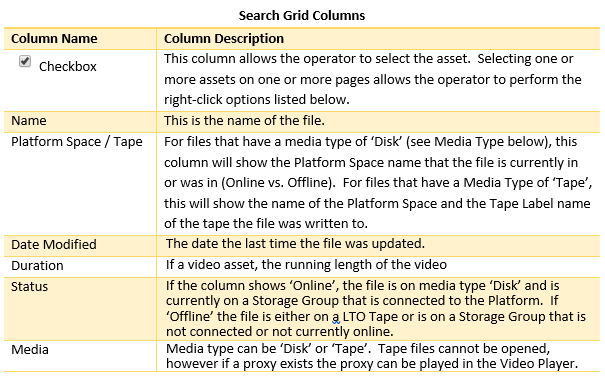
Task: Select the 'Column Description' header cell
Action: (x=378, y=39)
